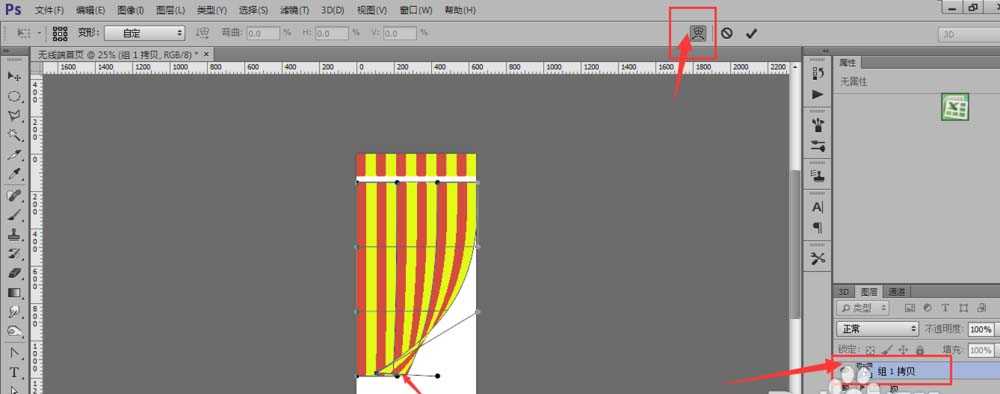1000x394 pixels.
Task: Open the warp style dropdown showing 自定
Action: (x=145, y=33)
